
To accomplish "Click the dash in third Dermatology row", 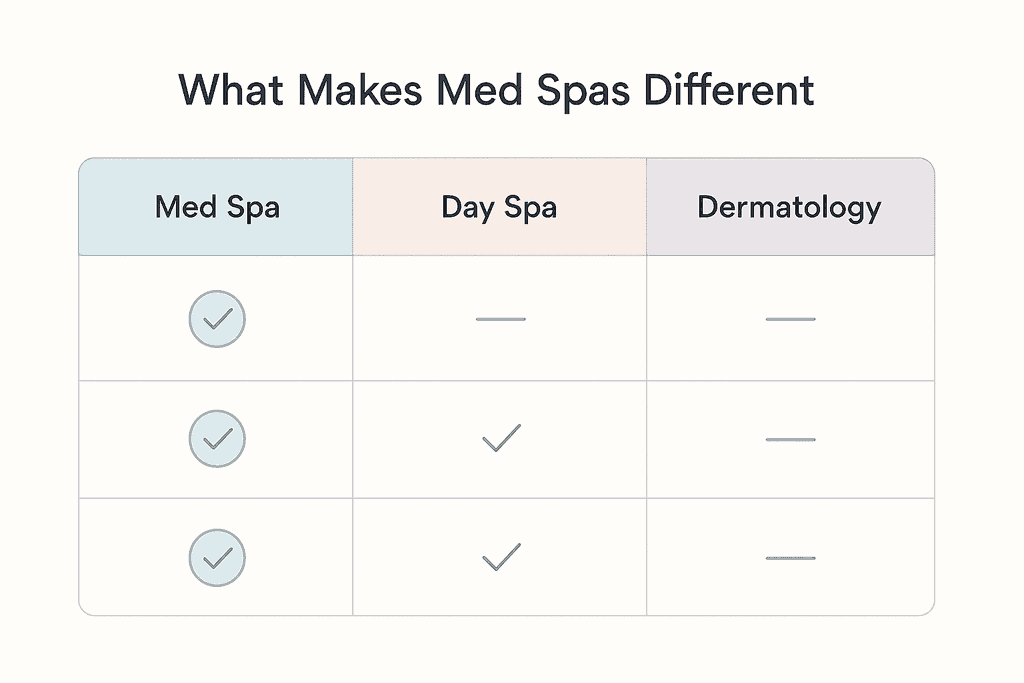I will [x=790, y=558].
